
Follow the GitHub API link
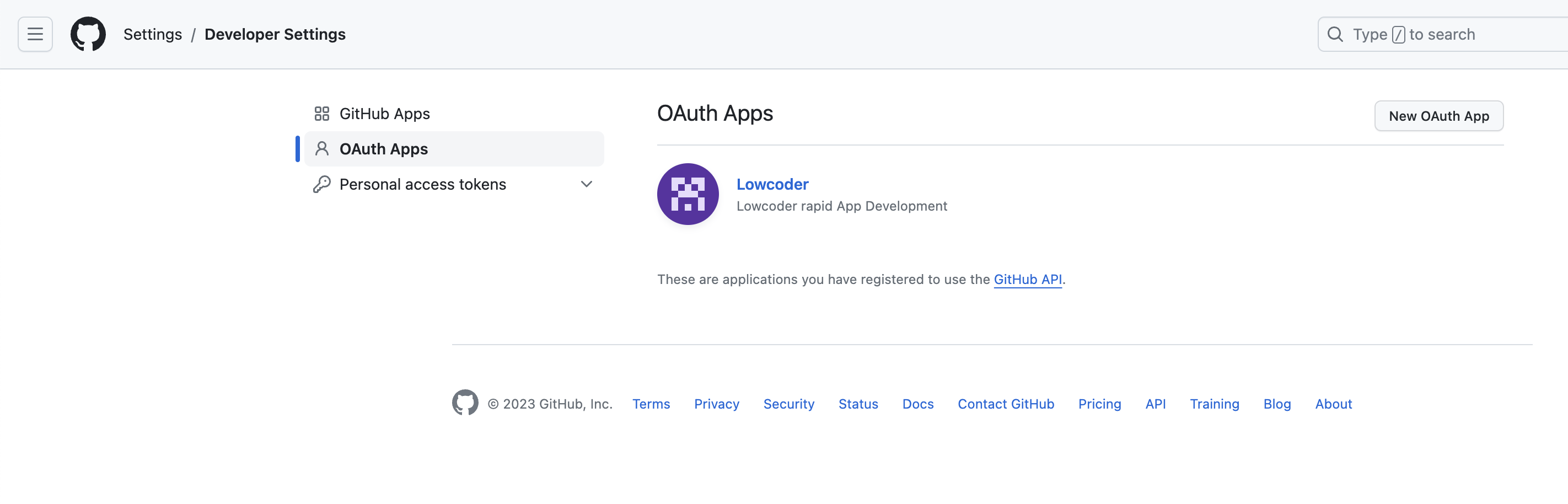click(x=1028, y=280)
